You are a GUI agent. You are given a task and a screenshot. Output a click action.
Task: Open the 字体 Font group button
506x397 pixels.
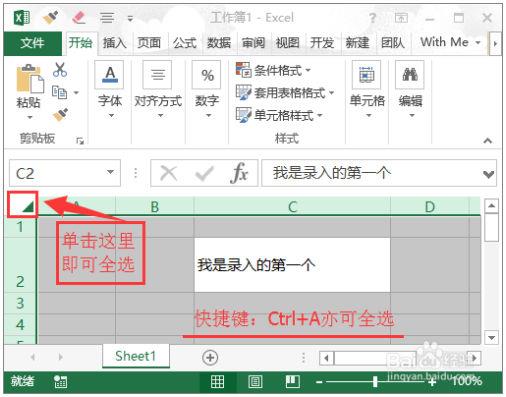tap(110, 89)
